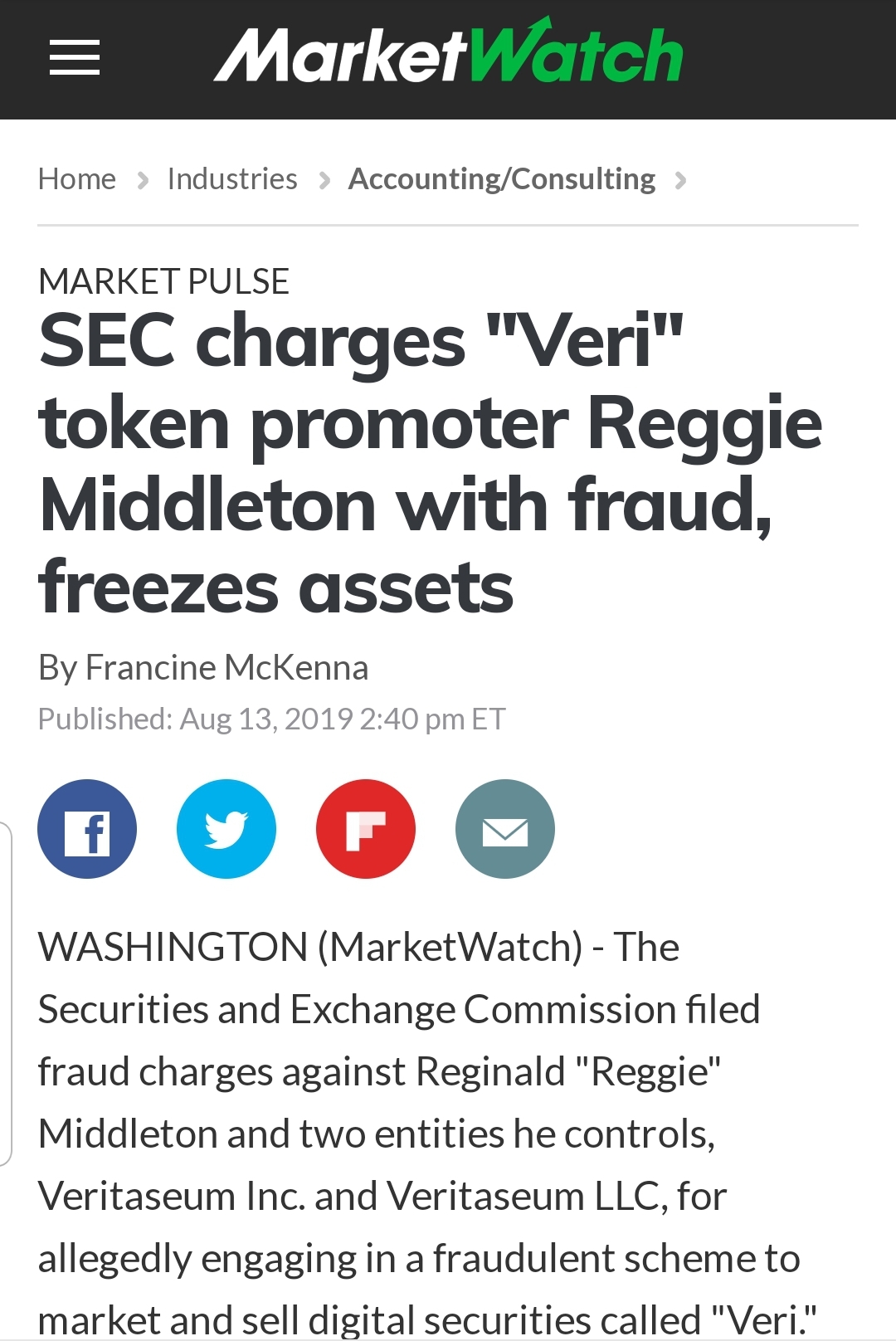Click the MarketWatch dark header bar
896x1341 pixels.
click(x=788, y=58)
